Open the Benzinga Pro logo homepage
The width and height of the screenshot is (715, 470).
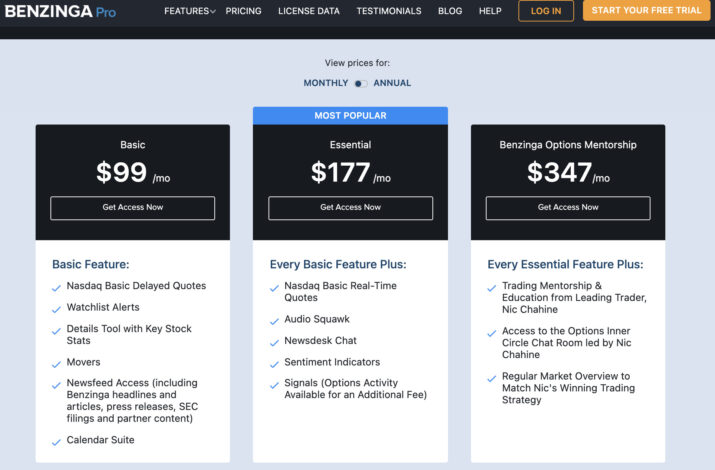click(60, 11)
